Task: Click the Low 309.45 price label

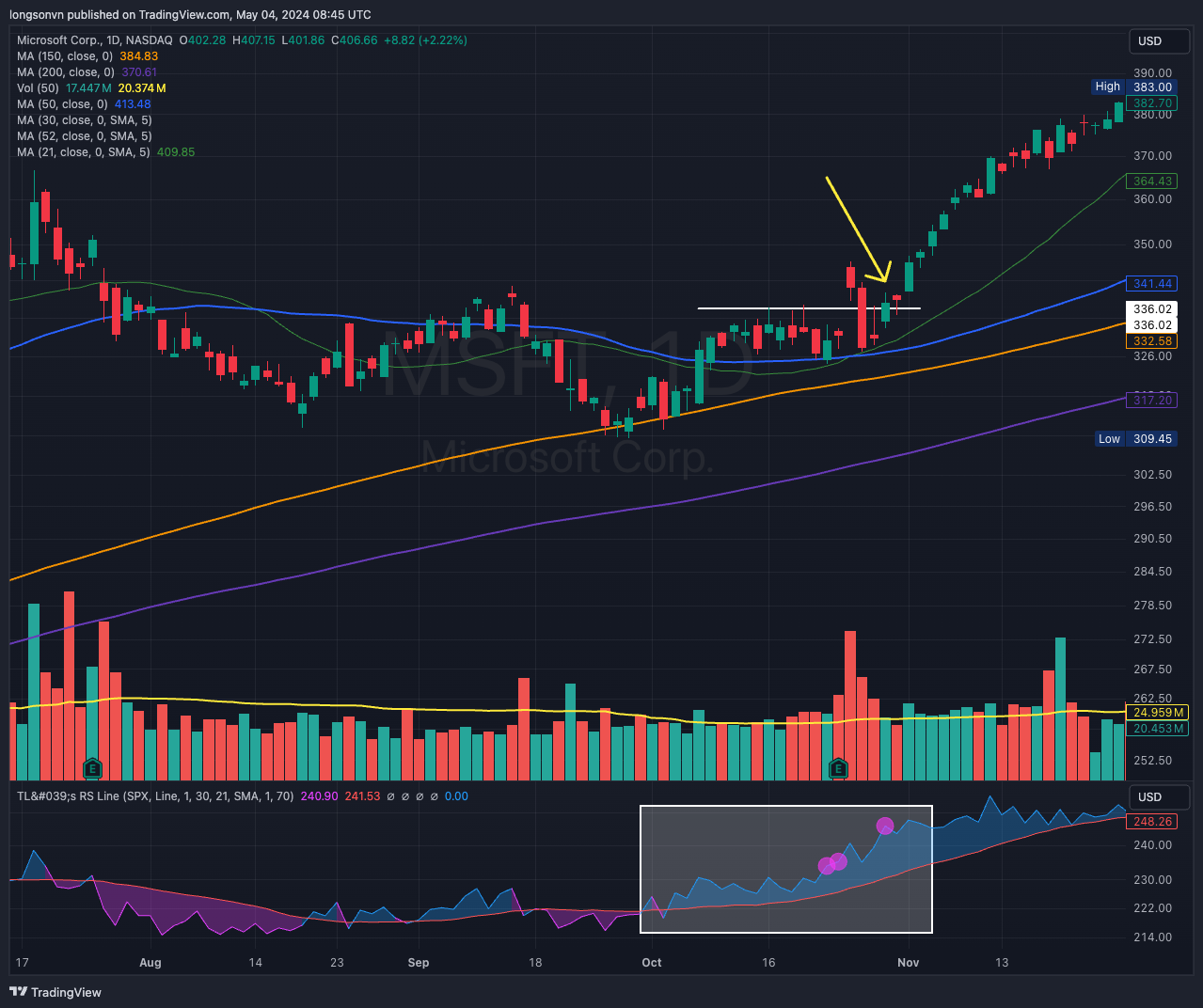Action: tap(1135, 439)
